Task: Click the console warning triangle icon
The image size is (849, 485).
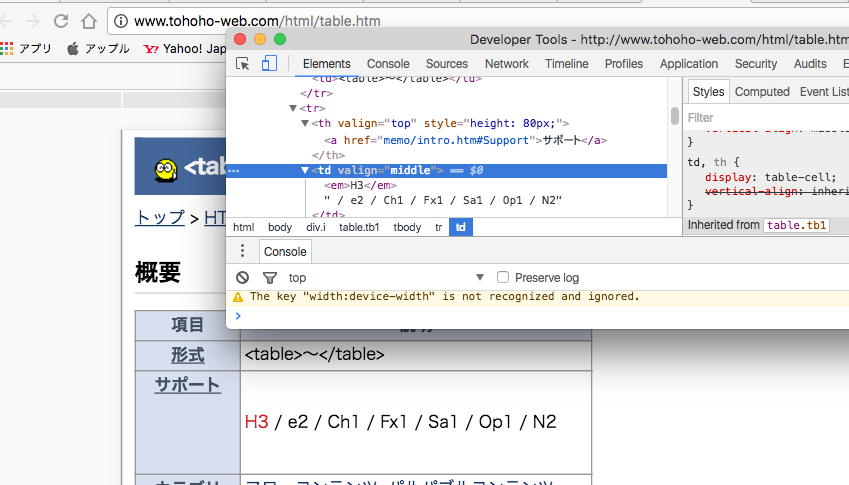Action: pos(238,297)
